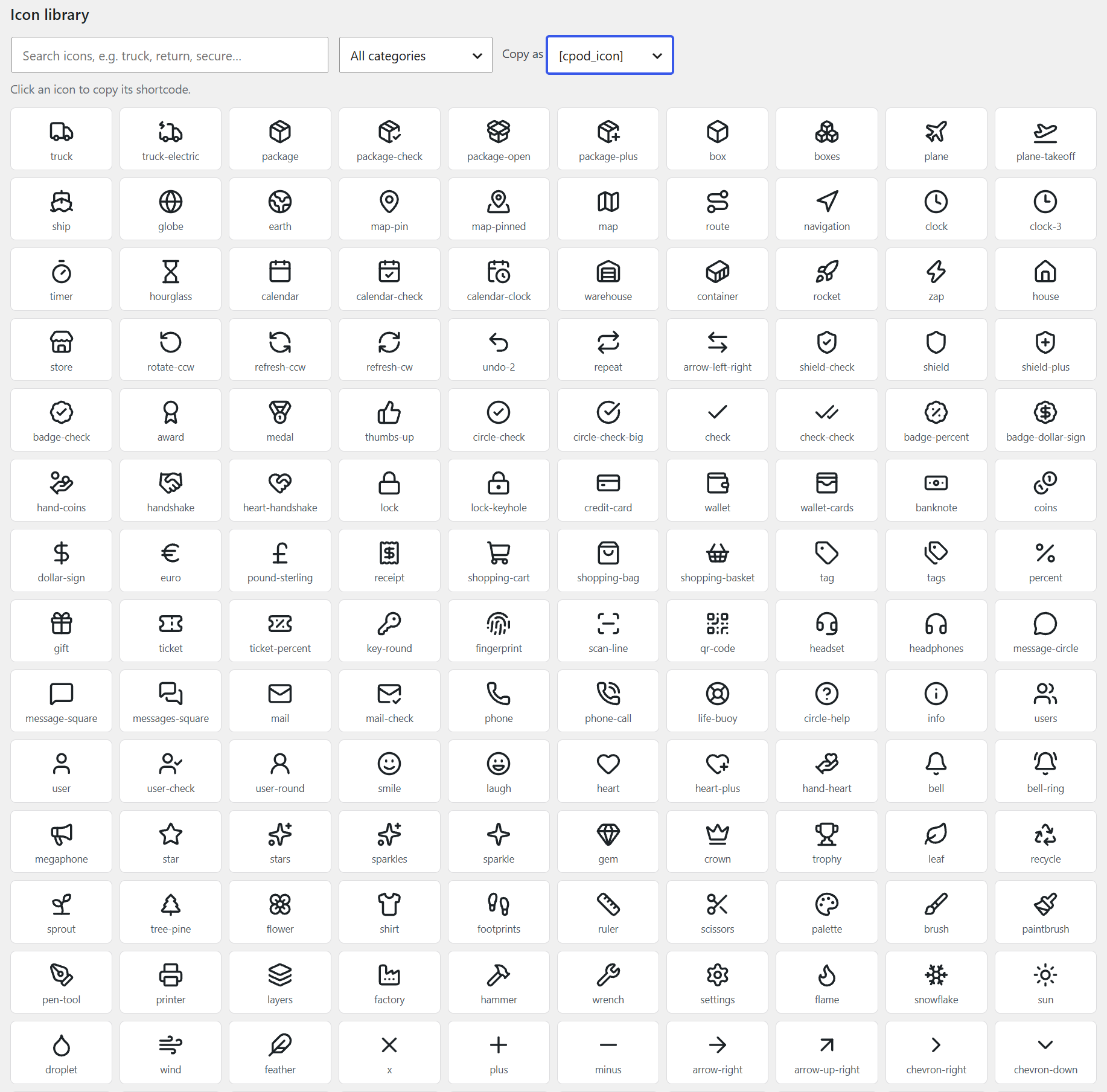Screen dimensions: 1107x1092
Task: Click the fingerprint icon tile
Action: [x=499, y=631]
